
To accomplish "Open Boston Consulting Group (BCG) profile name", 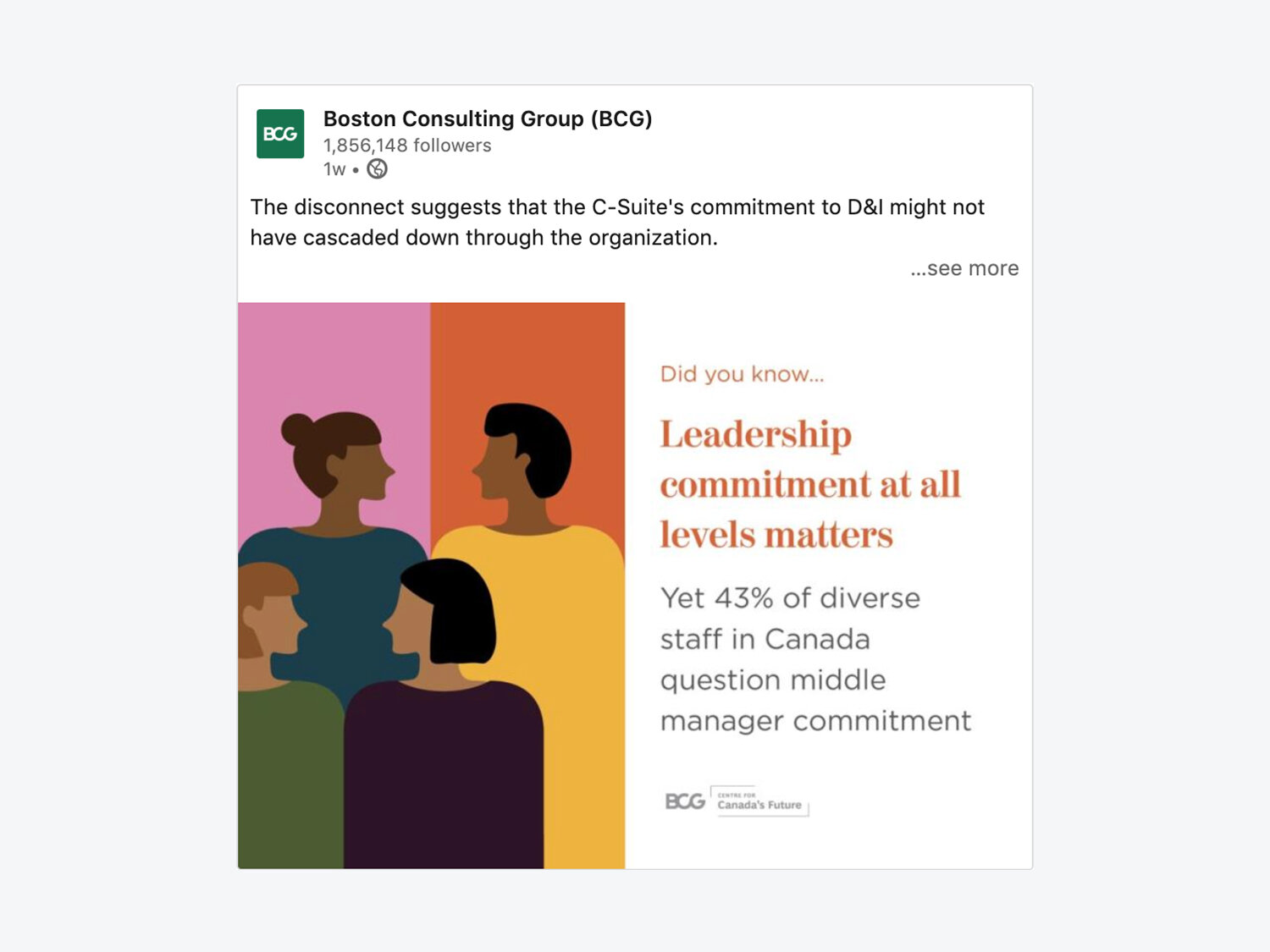I will coord(488,118).
